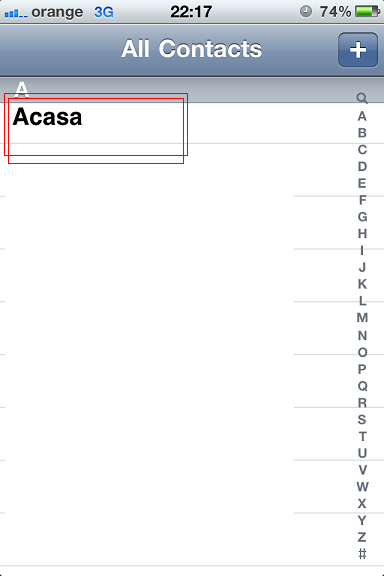The width and height of the screenshot is (384, 576).
Task: Tap the search magnifier in index
Action: coord(362,98)
